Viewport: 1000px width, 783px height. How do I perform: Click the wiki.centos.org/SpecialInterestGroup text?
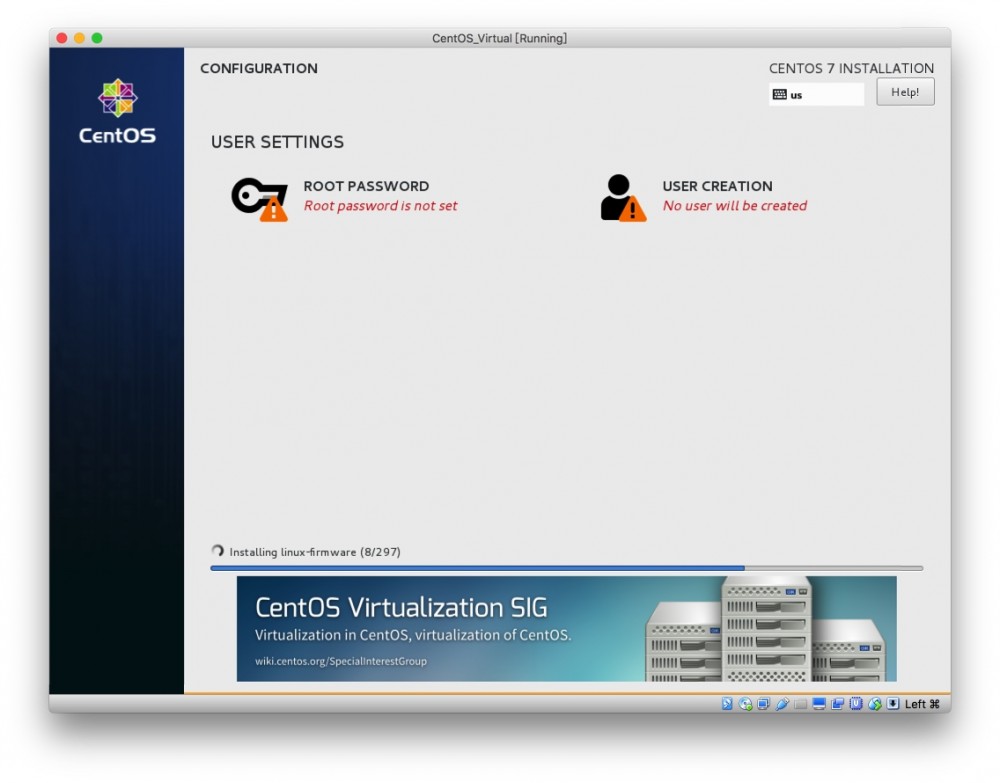[x=341, y=661]
